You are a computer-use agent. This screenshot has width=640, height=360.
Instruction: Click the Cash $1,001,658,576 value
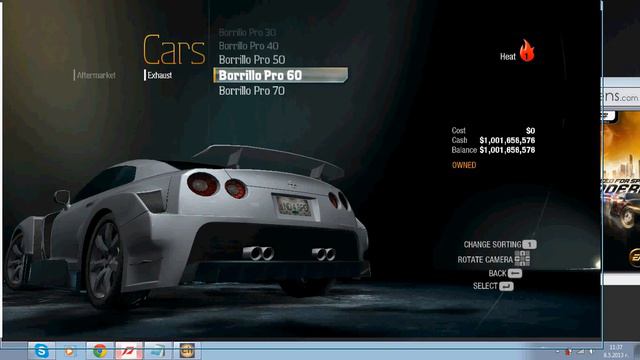[507, 140]
